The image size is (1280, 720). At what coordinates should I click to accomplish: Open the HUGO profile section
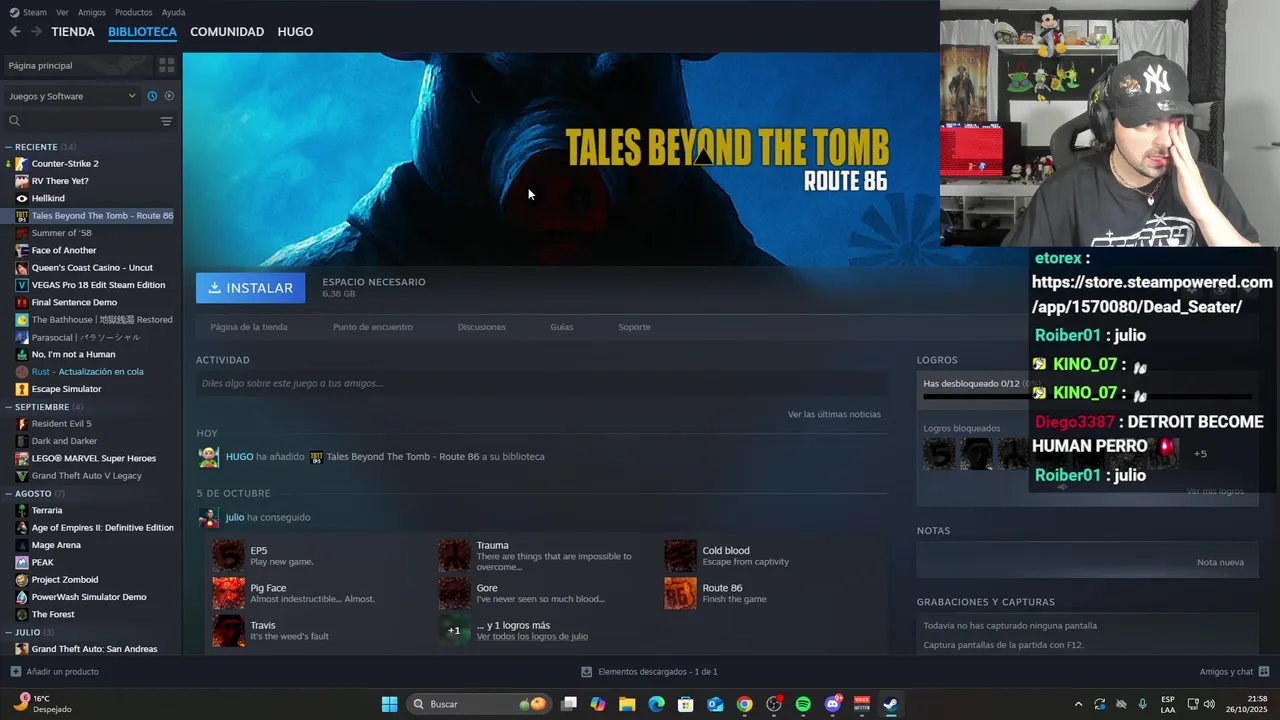click(295, 32)
